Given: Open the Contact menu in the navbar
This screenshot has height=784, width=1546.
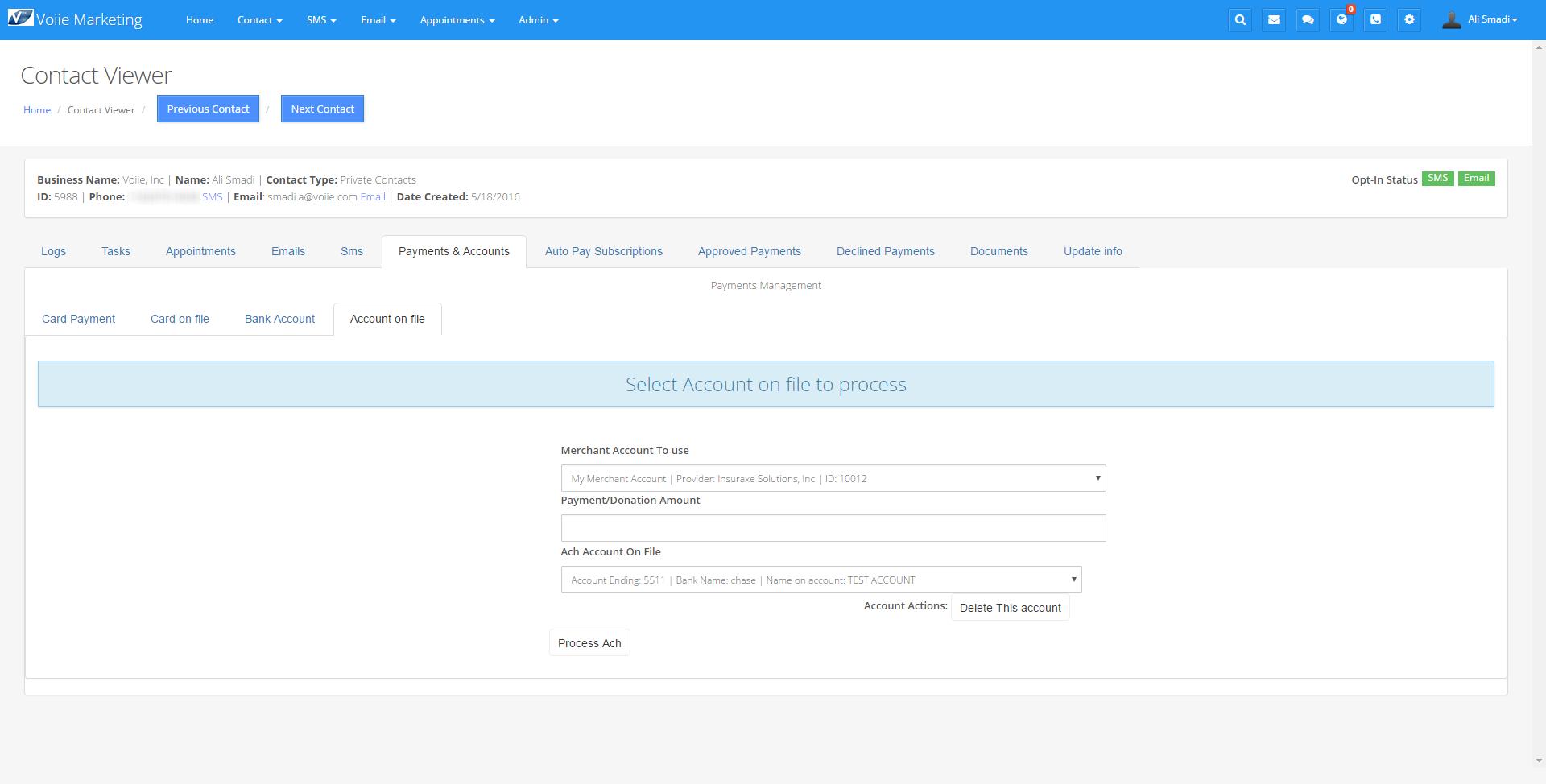Looking at the screenshot, I should 259,20.
